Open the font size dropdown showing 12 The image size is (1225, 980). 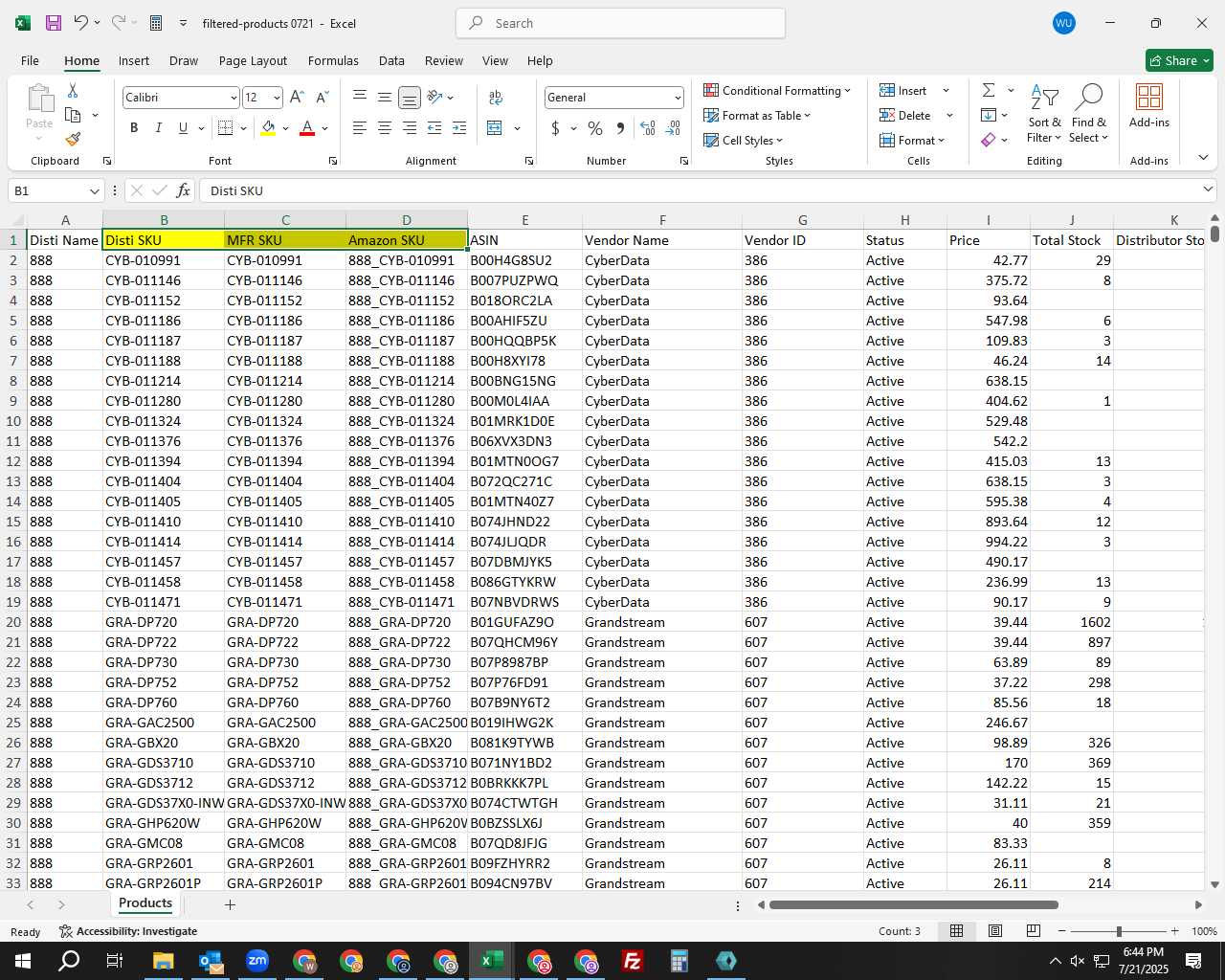277,98
